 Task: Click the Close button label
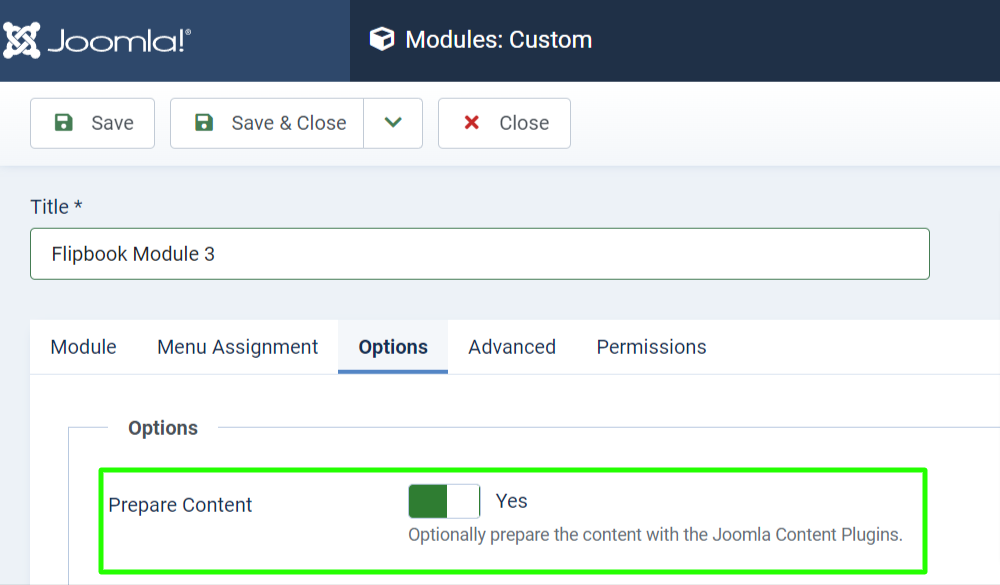524,123
